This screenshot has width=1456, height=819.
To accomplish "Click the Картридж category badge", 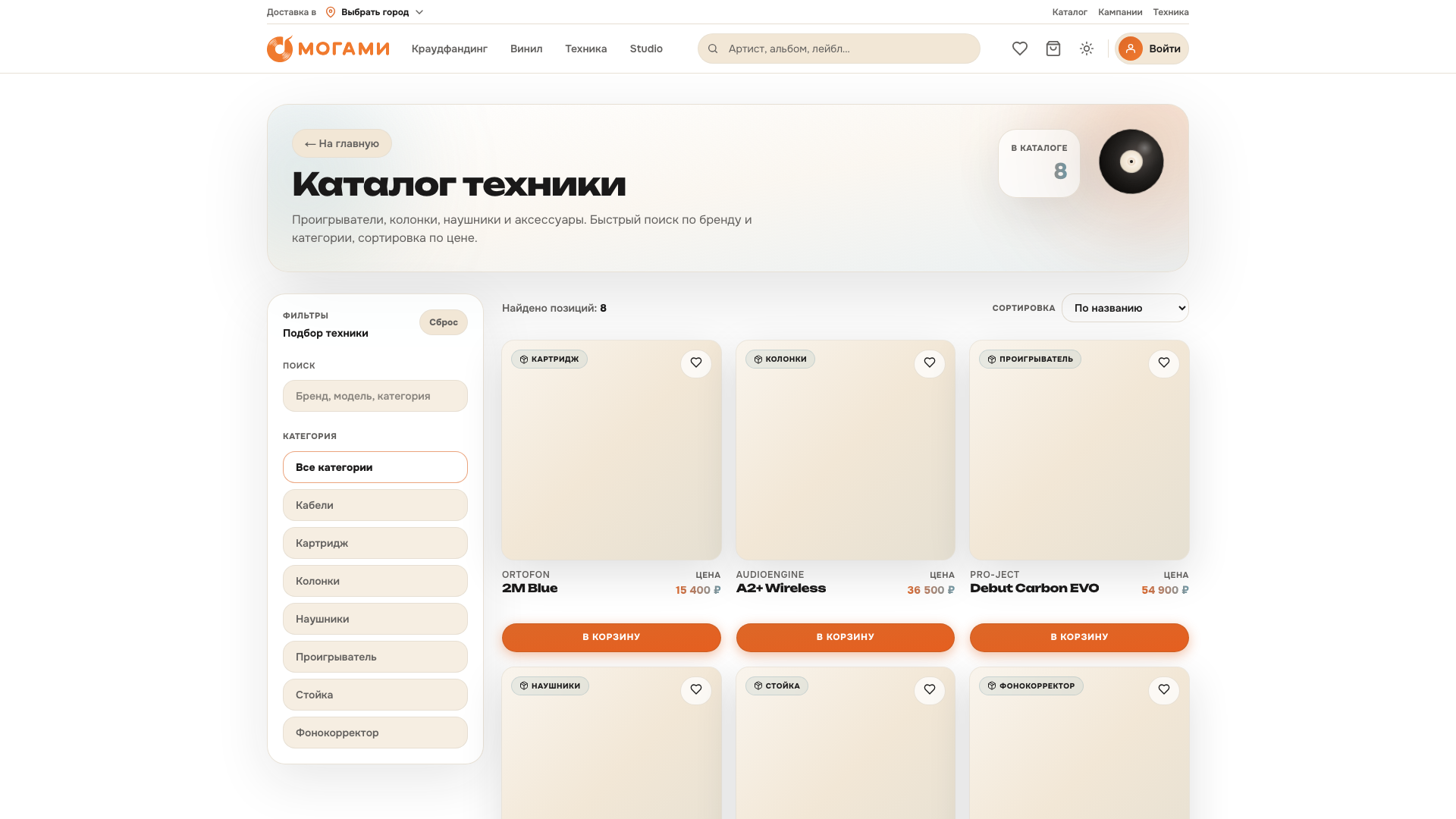I will click(x=549, y=359).
